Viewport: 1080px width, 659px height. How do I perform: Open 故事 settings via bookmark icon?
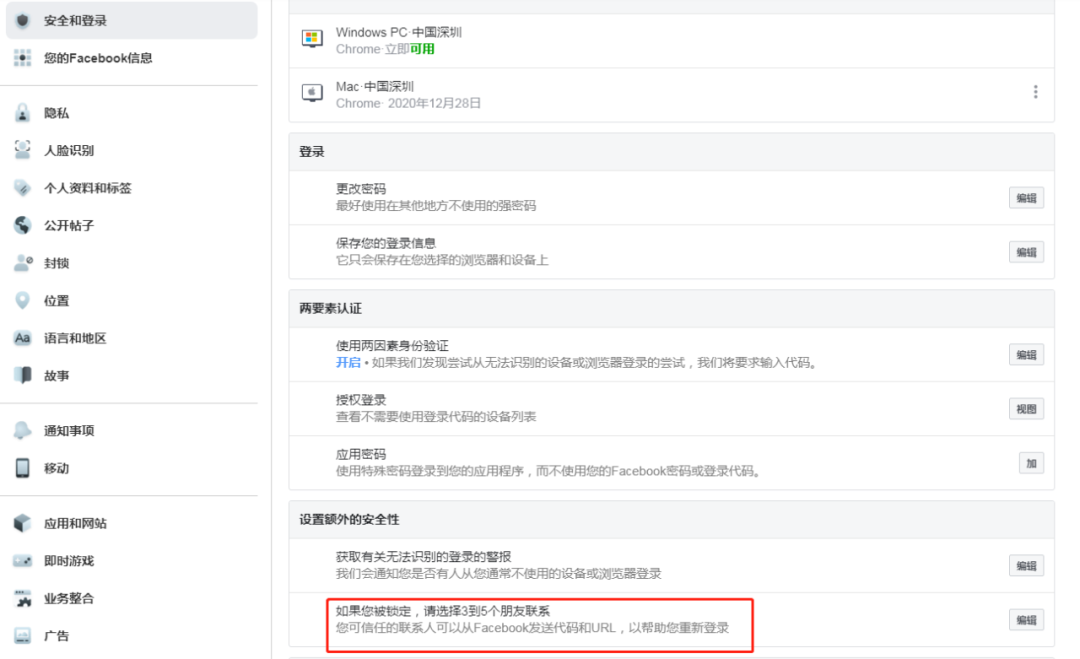click(x=22, y=375)
